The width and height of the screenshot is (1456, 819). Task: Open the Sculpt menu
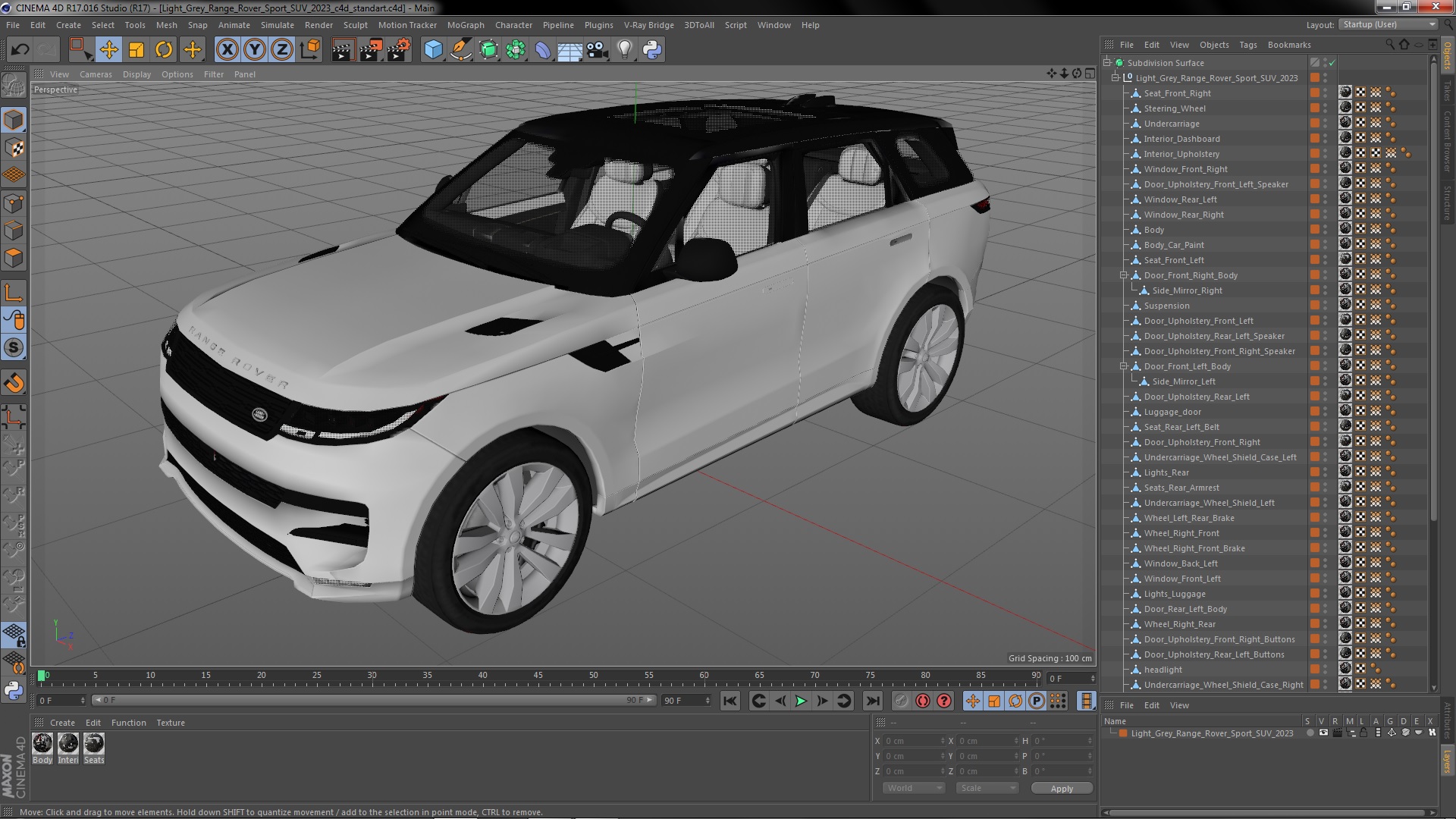tap(356, 25)
